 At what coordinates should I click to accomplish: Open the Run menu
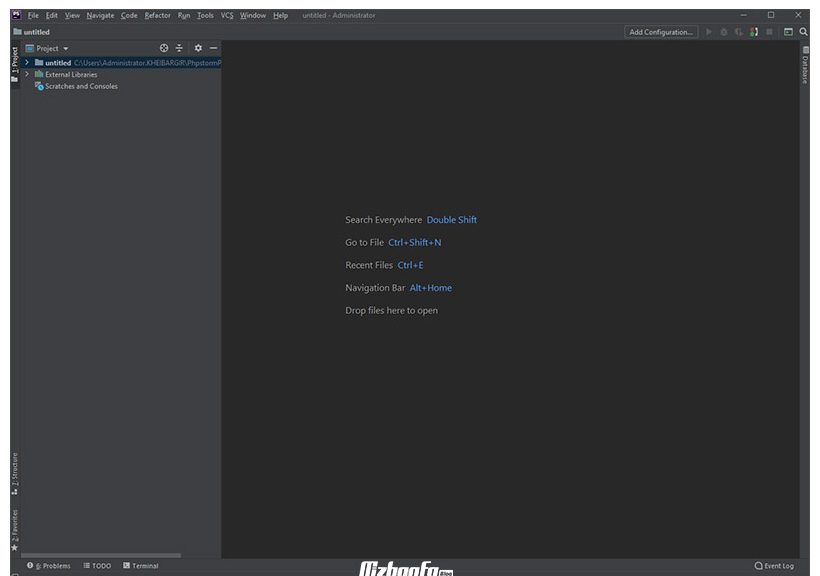point(184,15)
